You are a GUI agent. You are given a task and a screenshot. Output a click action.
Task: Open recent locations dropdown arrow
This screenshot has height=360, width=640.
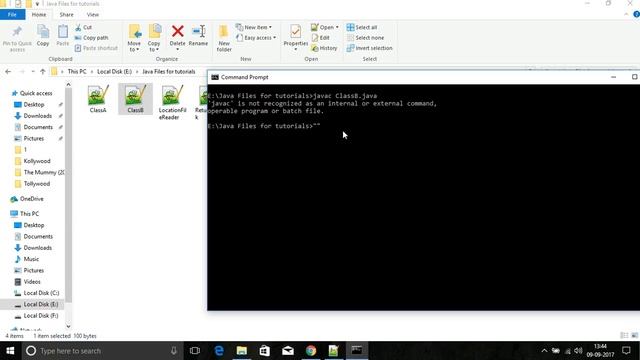[33, 71]
